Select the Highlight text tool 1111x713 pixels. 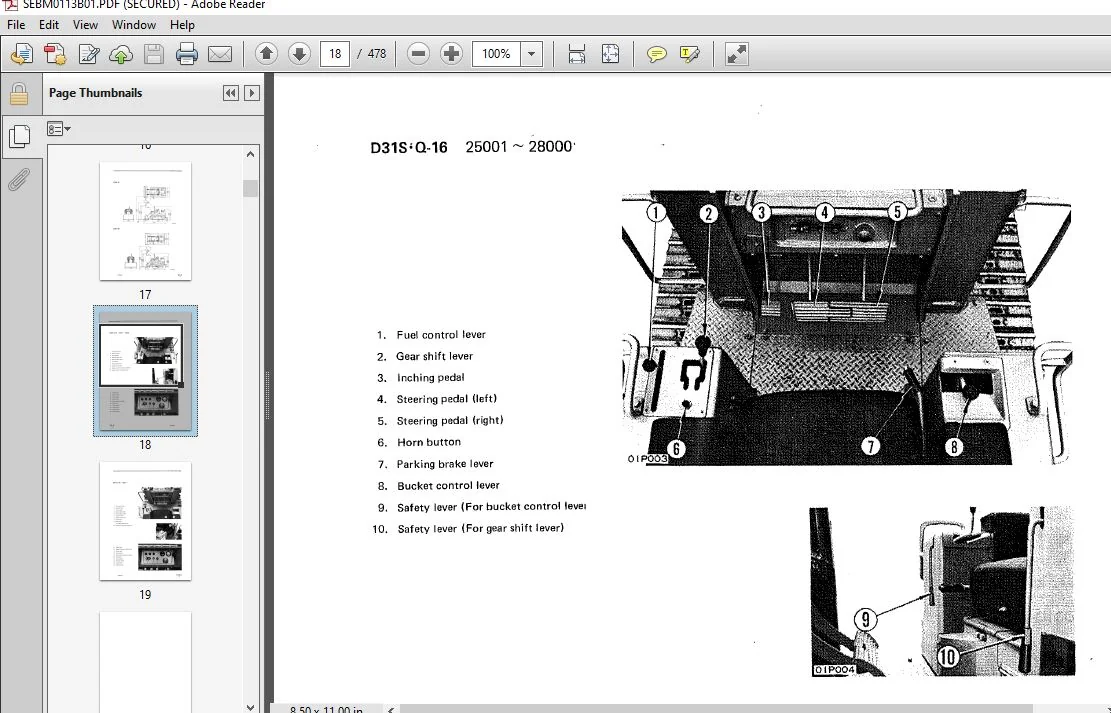click(689, 54)
